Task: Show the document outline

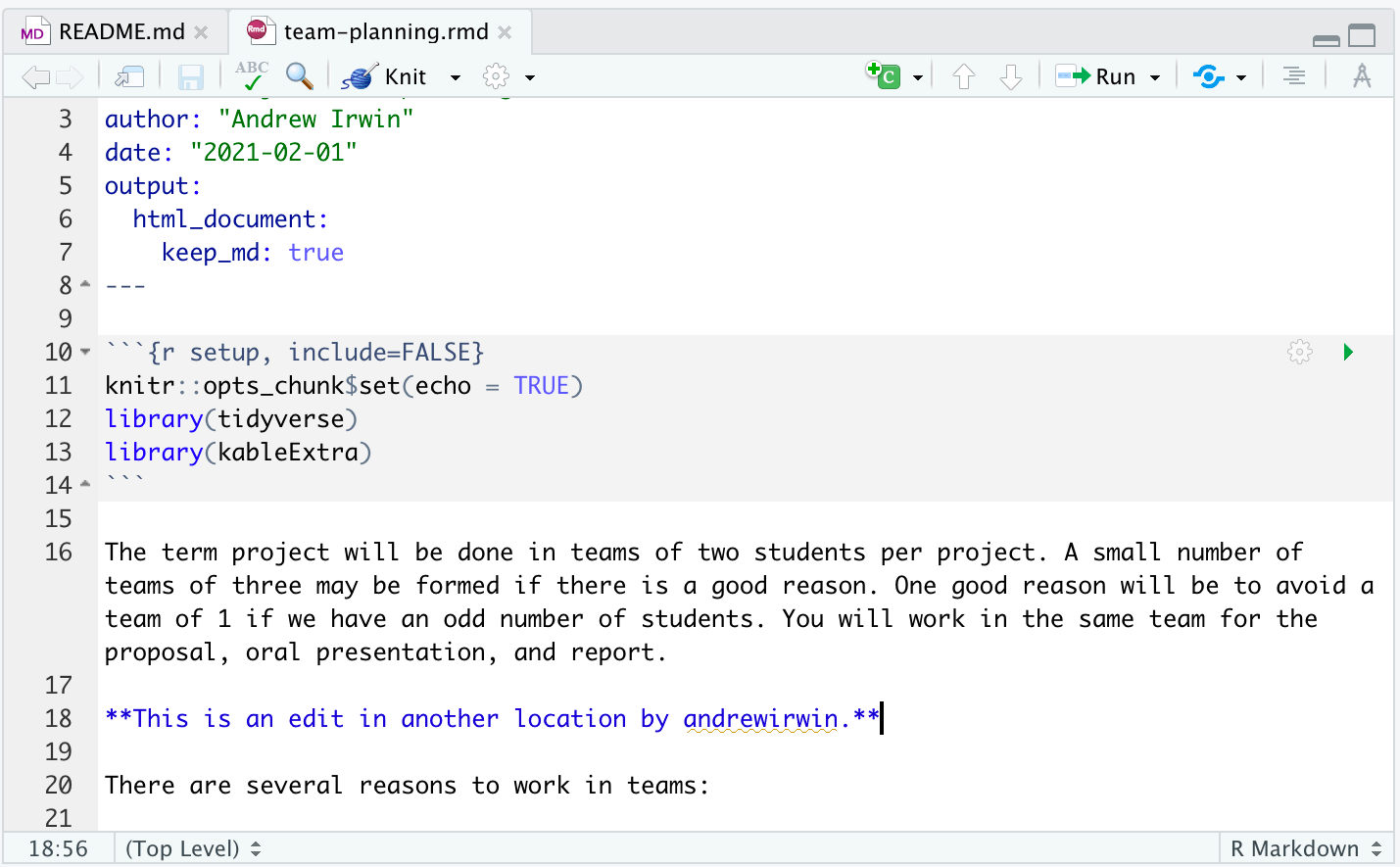Action: coord(1293,75)
